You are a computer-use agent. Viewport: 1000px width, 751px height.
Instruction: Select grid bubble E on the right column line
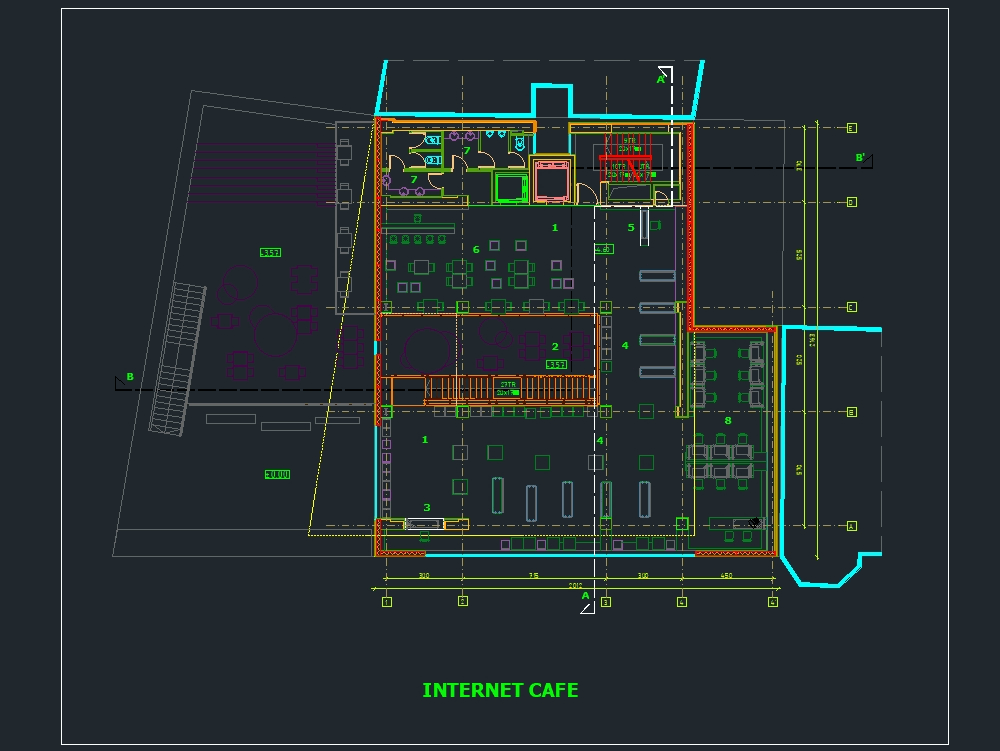coord(851,128)
